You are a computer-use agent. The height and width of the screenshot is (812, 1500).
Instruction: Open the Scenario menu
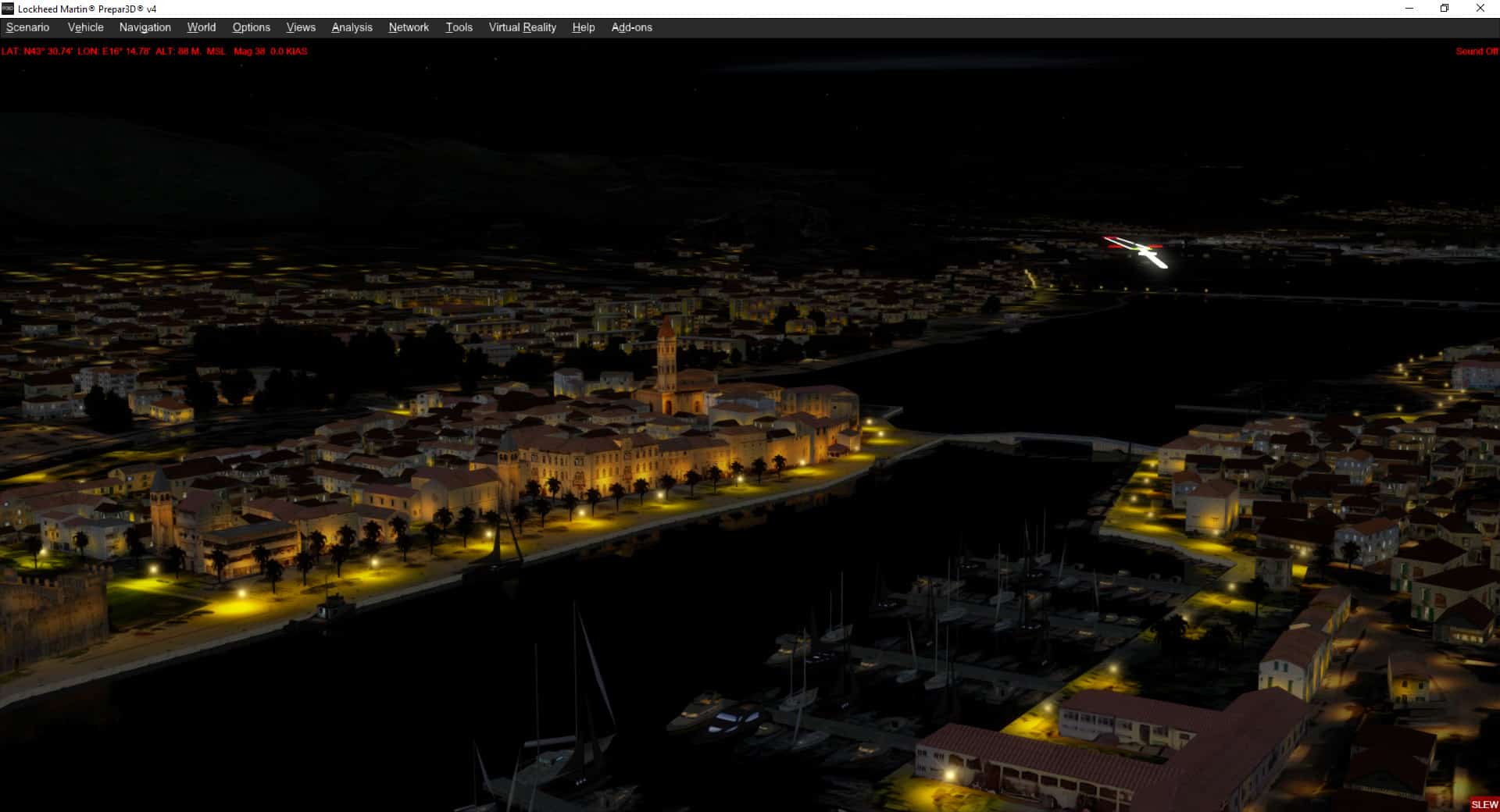[27, 27]
